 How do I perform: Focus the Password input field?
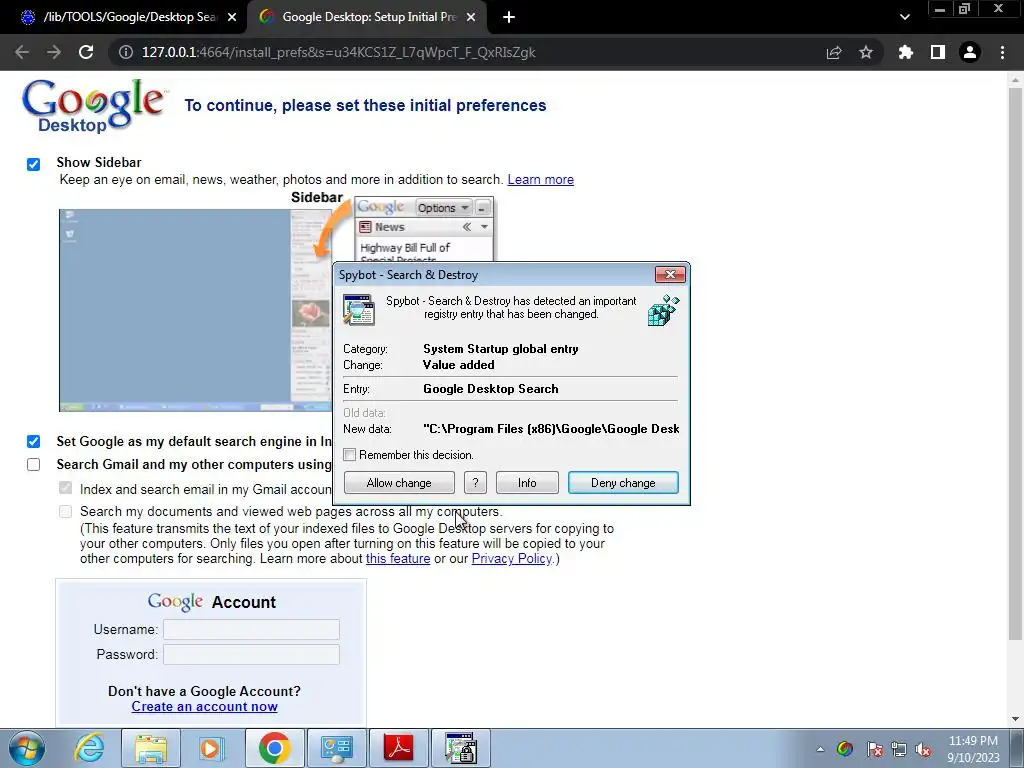coord(251,654)
